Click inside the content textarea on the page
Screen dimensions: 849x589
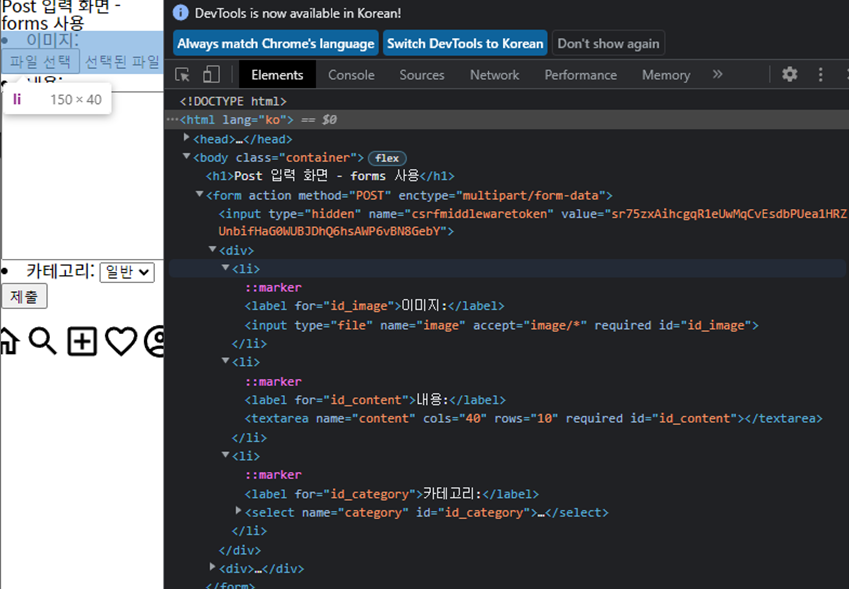tap(82, 176)
